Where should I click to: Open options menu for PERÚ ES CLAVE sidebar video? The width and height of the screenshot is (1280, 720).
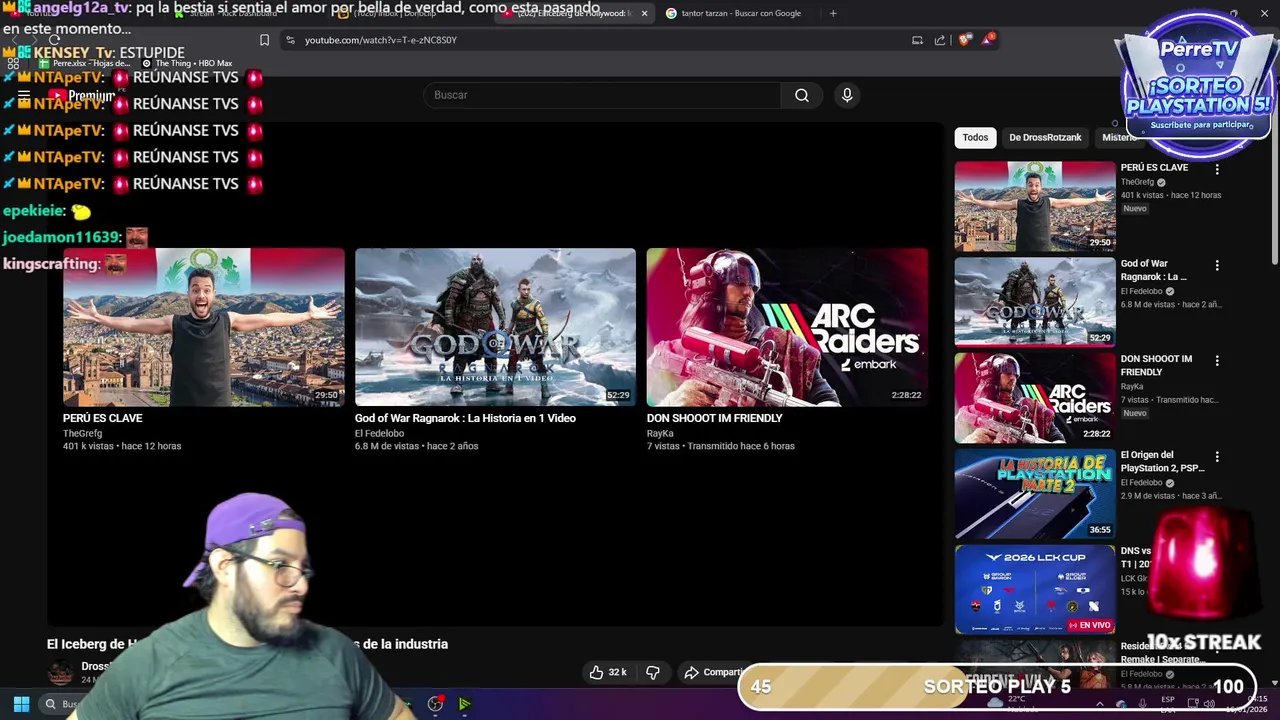1217,169
